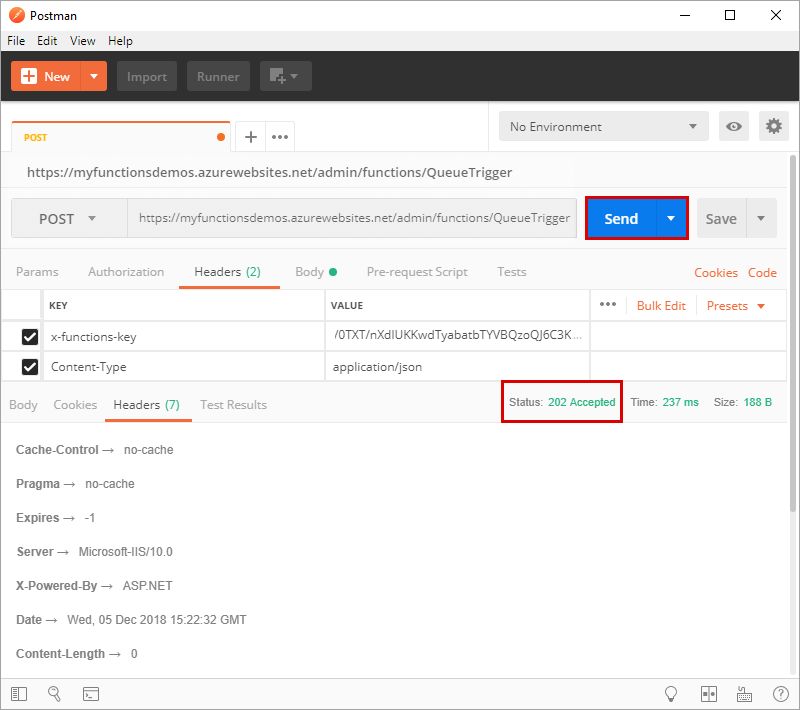Image resolution: width=800 pixels, height=710 pixels.
Task: Open Manage Environments gear icon
Action: click(x=773, y=126)
